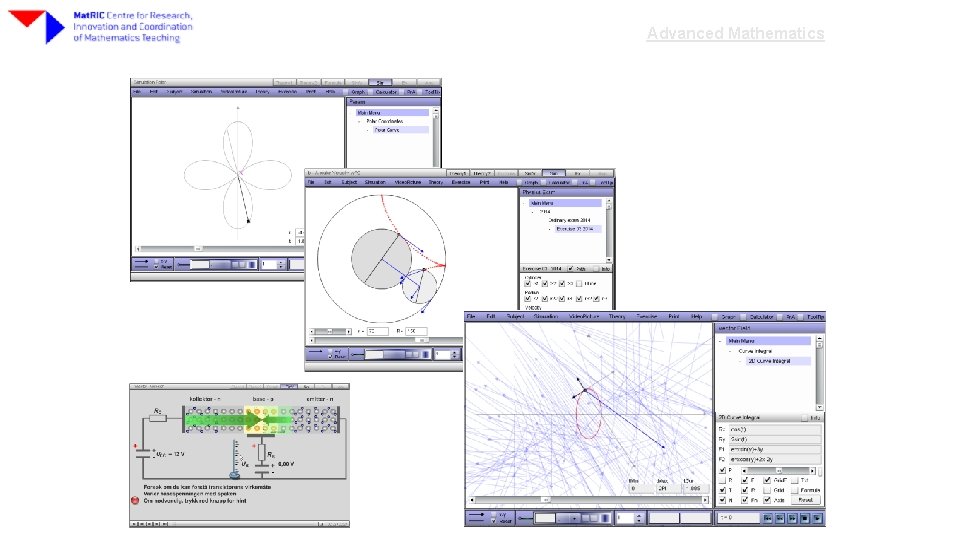Open Help menu in curve integral window
The image size is (960, 540).
pyautogui.click(x=696, y=317)
